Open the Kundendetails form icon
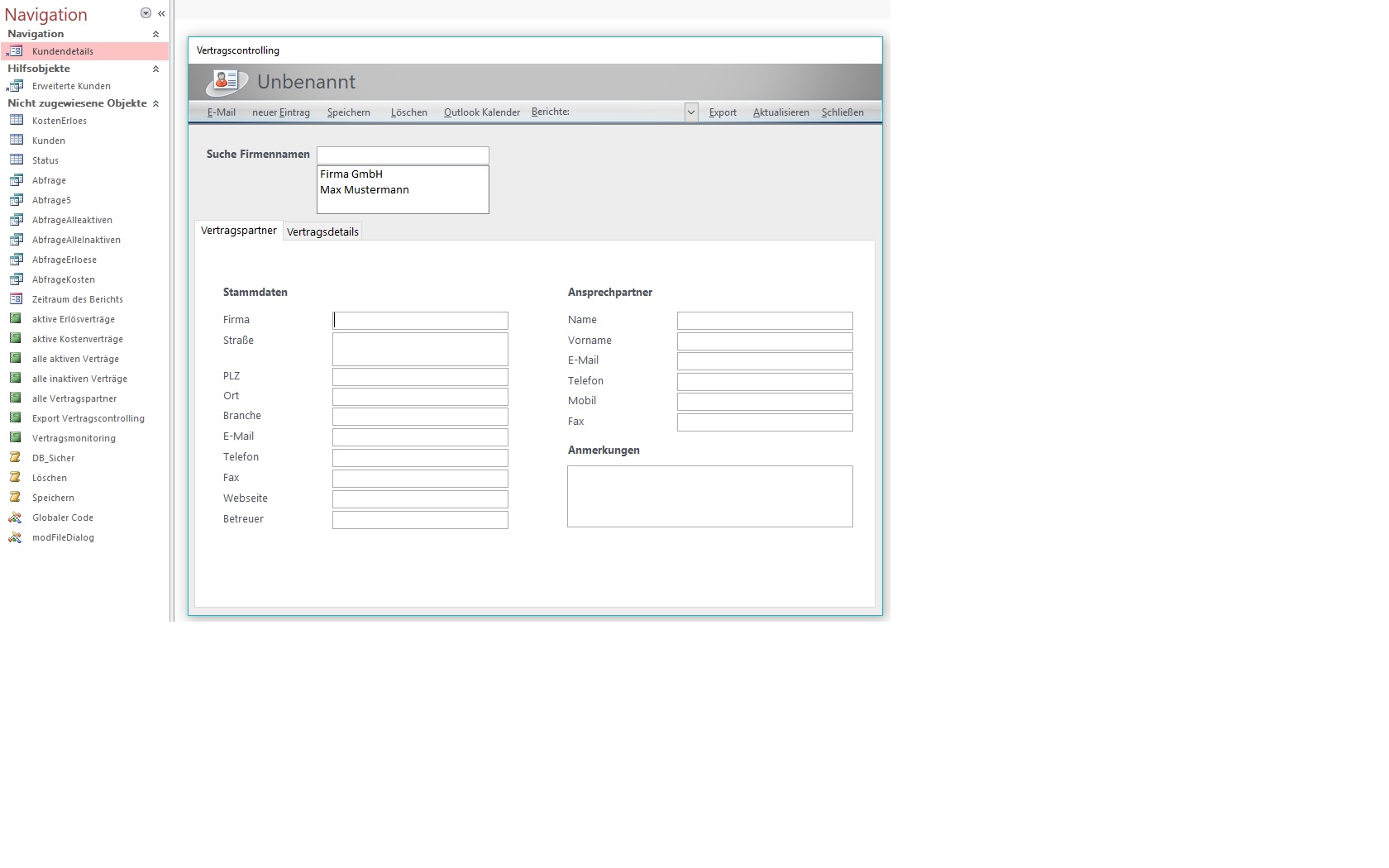 (x=16, y=51)
